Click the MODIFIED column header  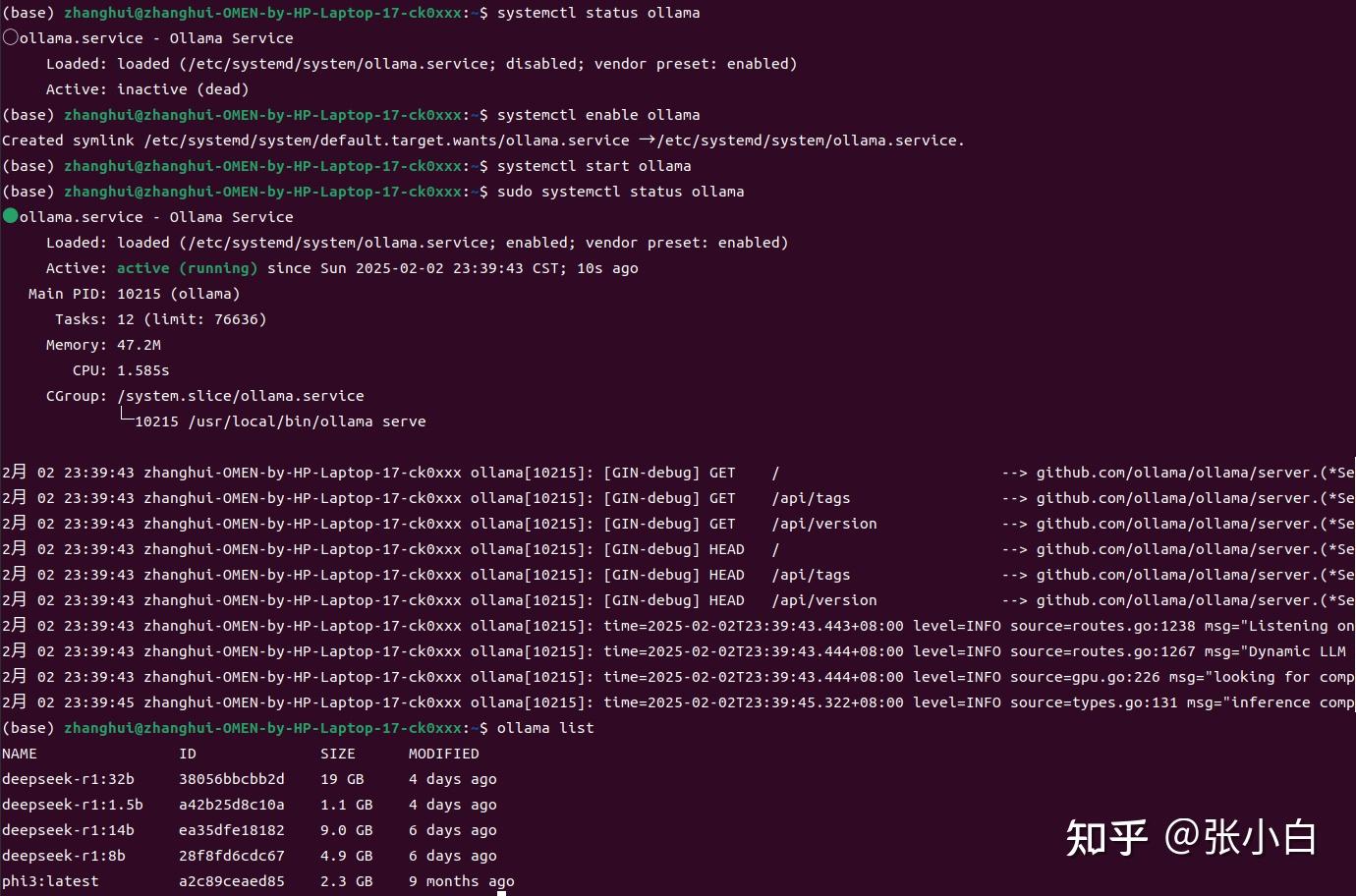(x=443, y=753)
